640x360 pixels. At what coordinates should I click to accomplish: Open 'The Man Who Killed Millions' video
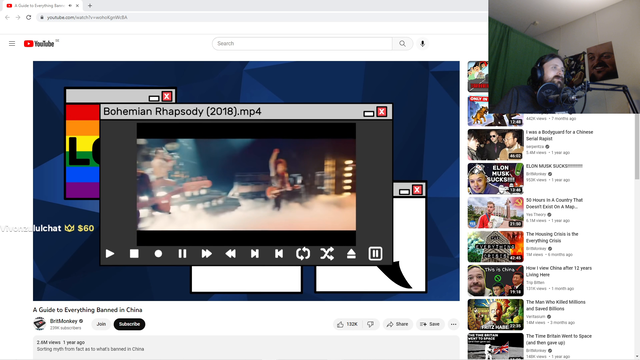click(556, 305)
